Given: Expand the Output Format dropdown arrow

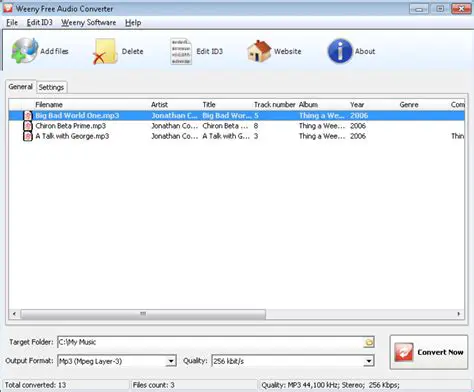Looking at the screenshot, I should (171, 361).
